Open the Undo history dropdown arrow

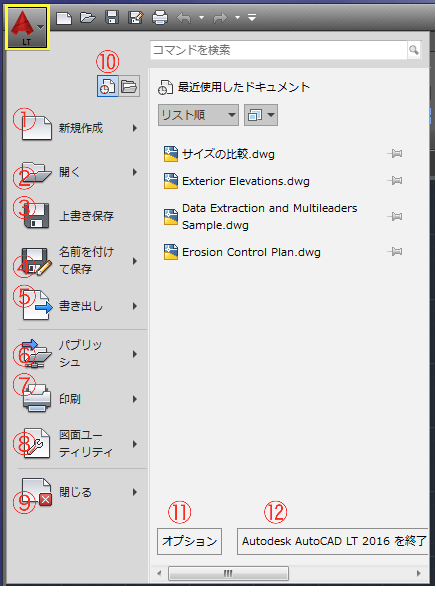[x=202, y=17]
